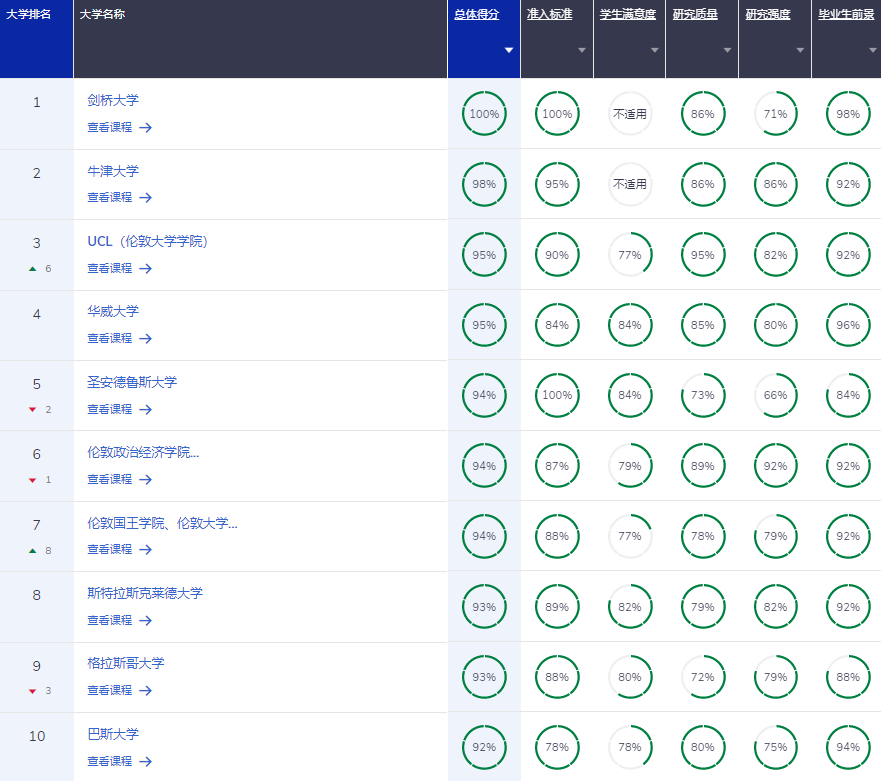This screenshot has height=781, width=881.
Task: Click red down arrow under rank 5
Action: (x=33, y=410)
